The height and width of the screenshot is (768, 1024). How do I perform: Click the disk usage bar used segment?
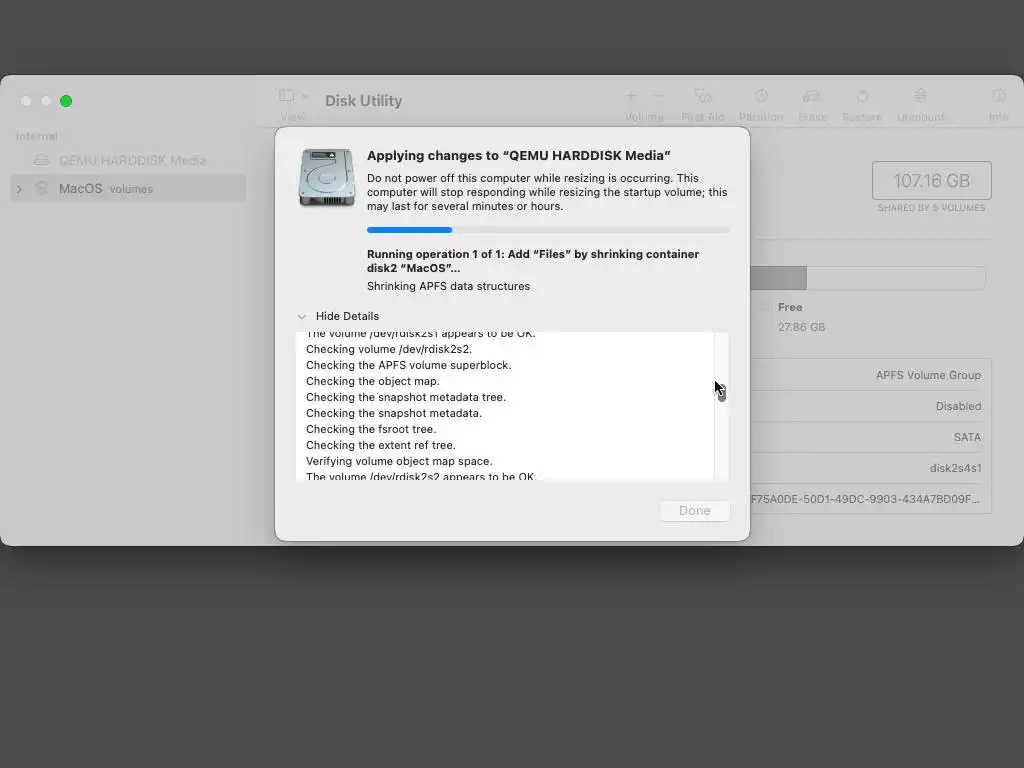778,278
